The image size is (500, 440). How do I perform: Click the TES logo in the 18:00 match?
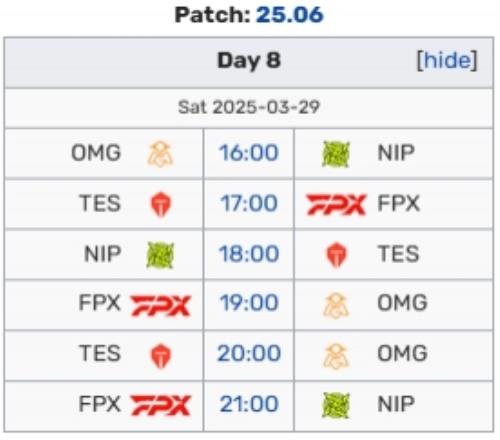click(x=336, y=255)
